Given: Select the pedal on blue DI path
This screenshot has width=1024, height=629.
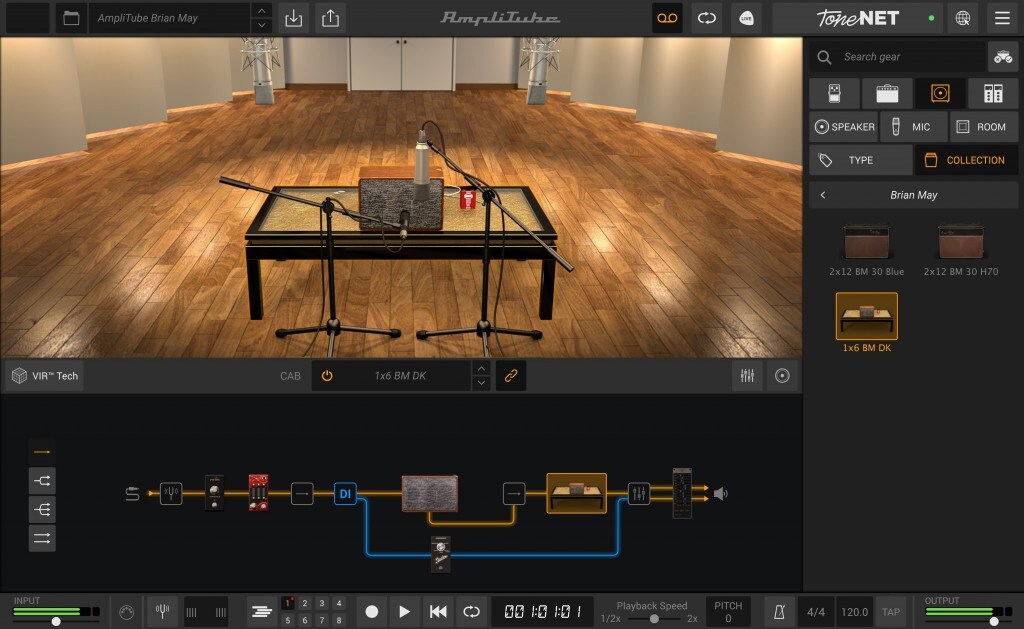Looking at the screenshot, I should pyautogui.click(x=441, y=554).
